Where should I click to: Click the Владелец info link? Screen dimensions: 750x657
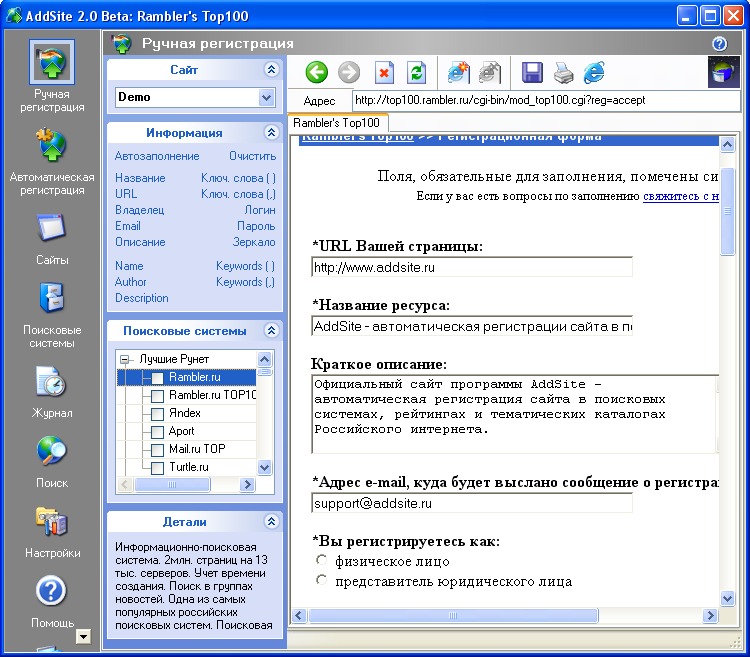coord(140,210)
